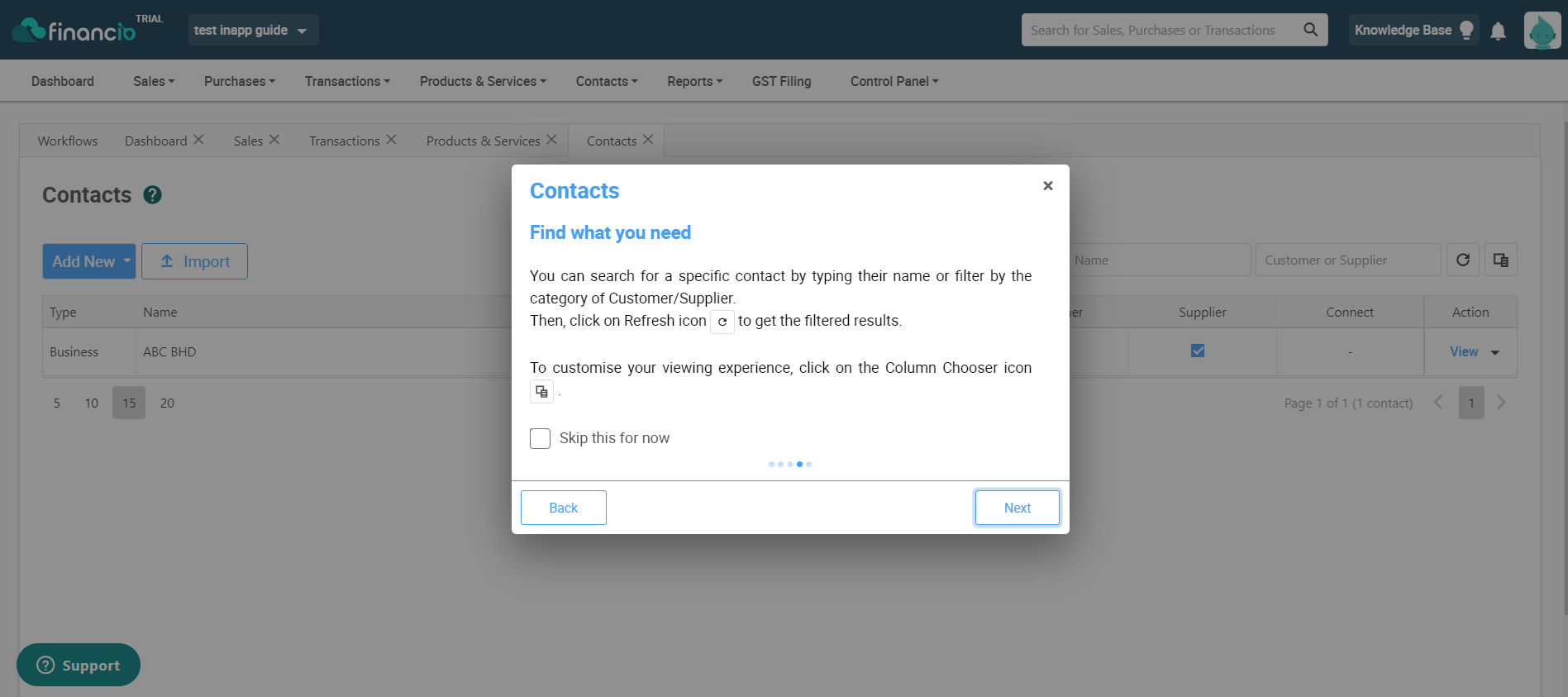Set page size to 20
This screenshot has height=697, width=1568.
(167, 403)
